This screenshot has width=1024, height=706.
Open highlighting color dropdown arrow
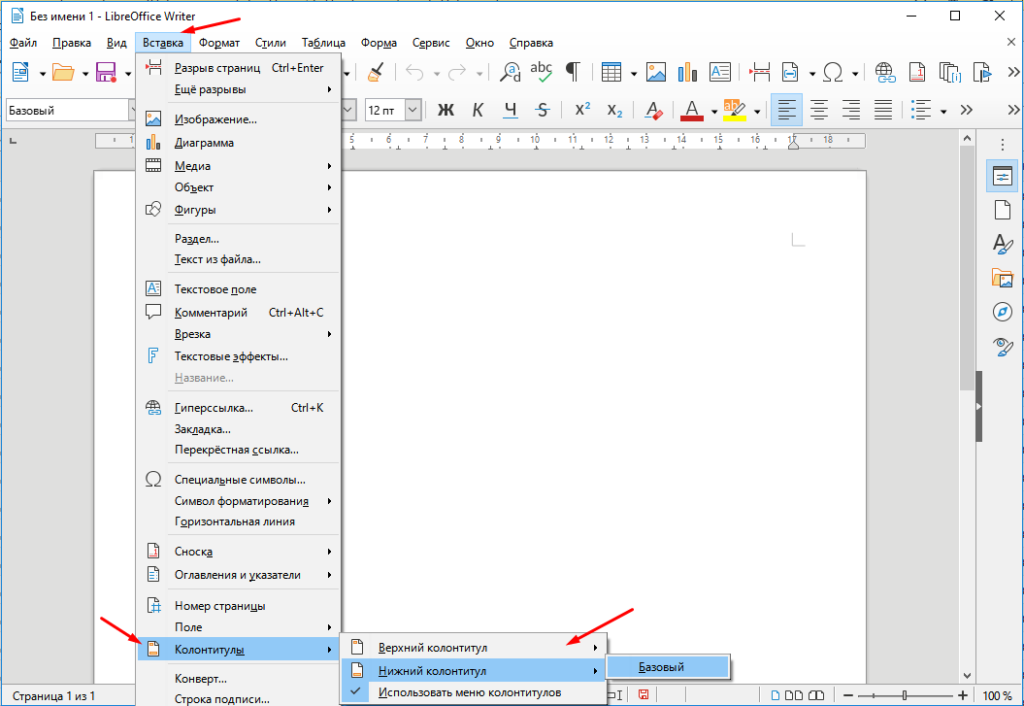click(x=757, y=112)
